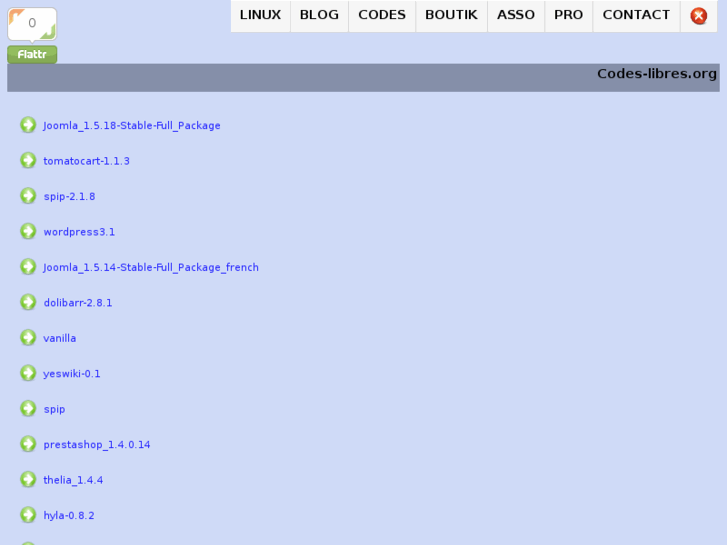Click the green arrow icon beside hyla-0.8.2
Viewport: 727px width, 545px height.
28,515
